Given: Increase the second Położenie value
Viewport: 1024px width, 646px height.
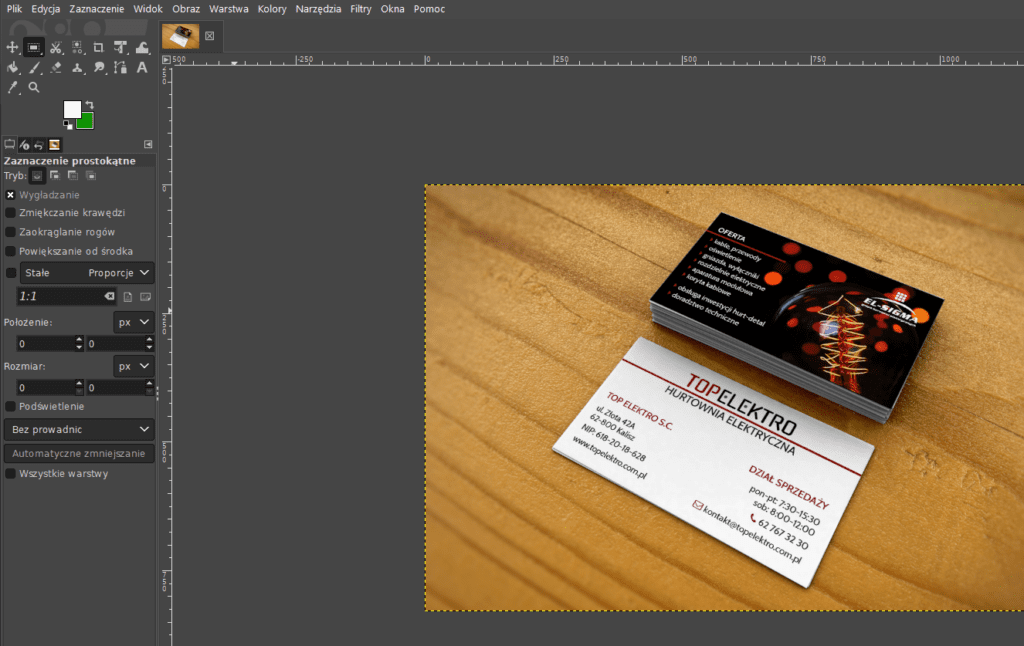Looking at the screenshot, I should click(x=150, y=340).
